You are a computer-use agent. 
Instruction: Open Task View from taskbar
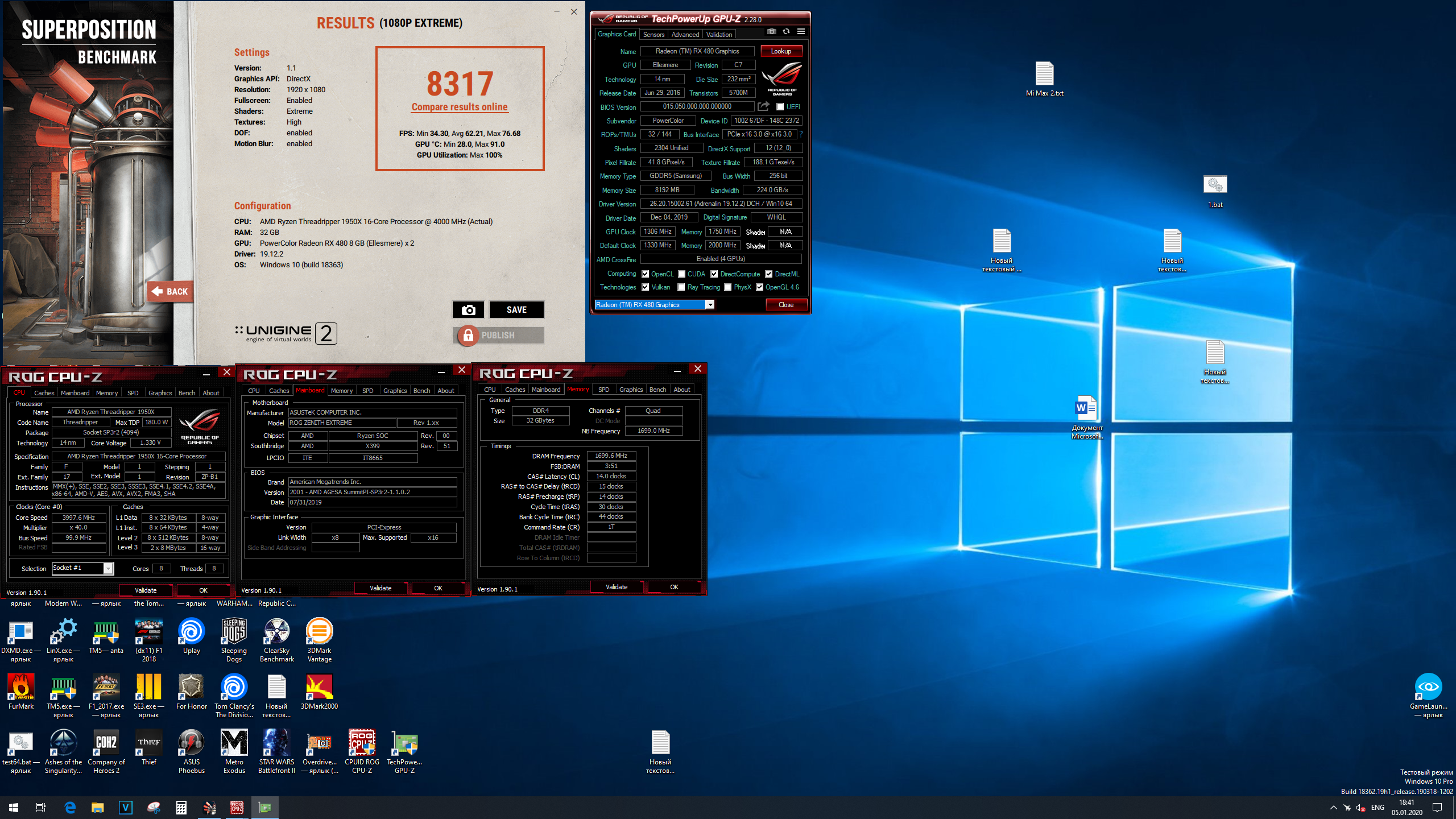42,808
